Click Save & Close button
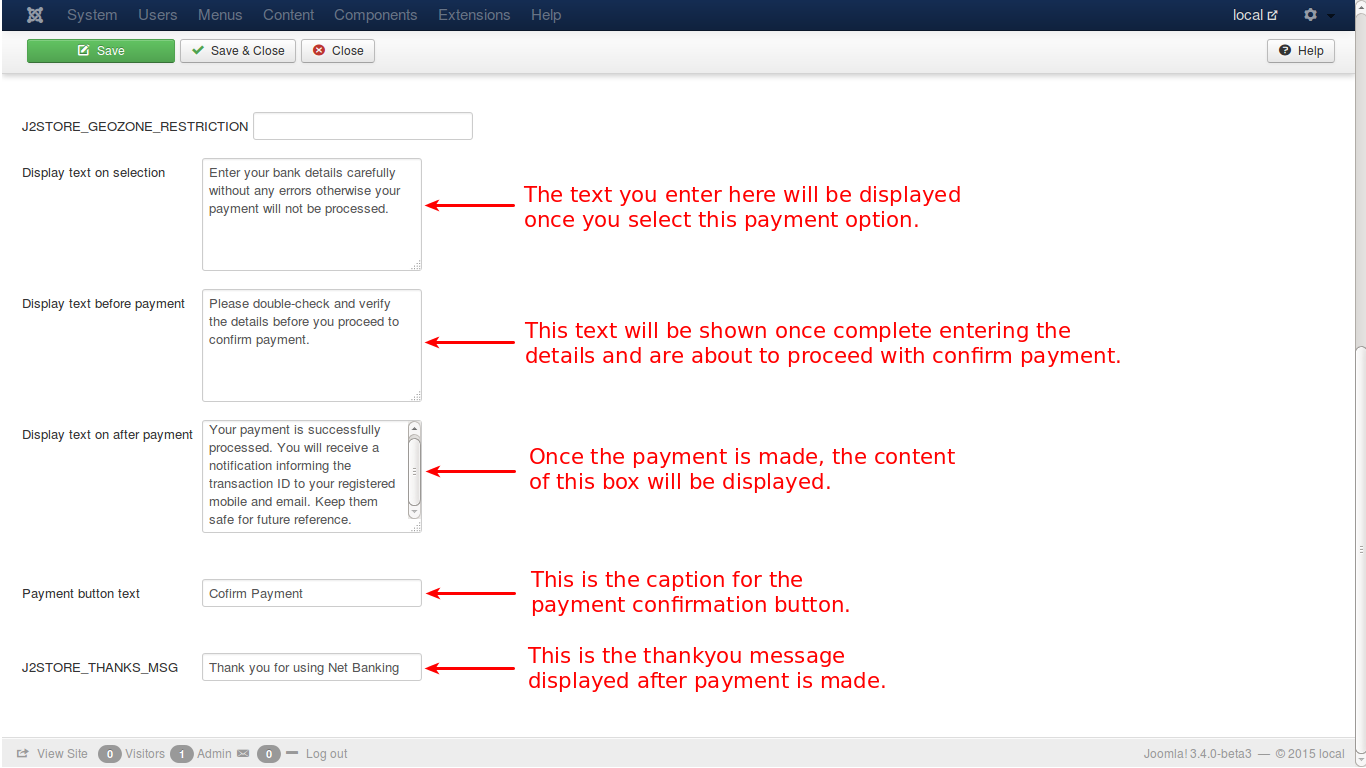The width and height of the screenshot is (1366, 768). 238,51
